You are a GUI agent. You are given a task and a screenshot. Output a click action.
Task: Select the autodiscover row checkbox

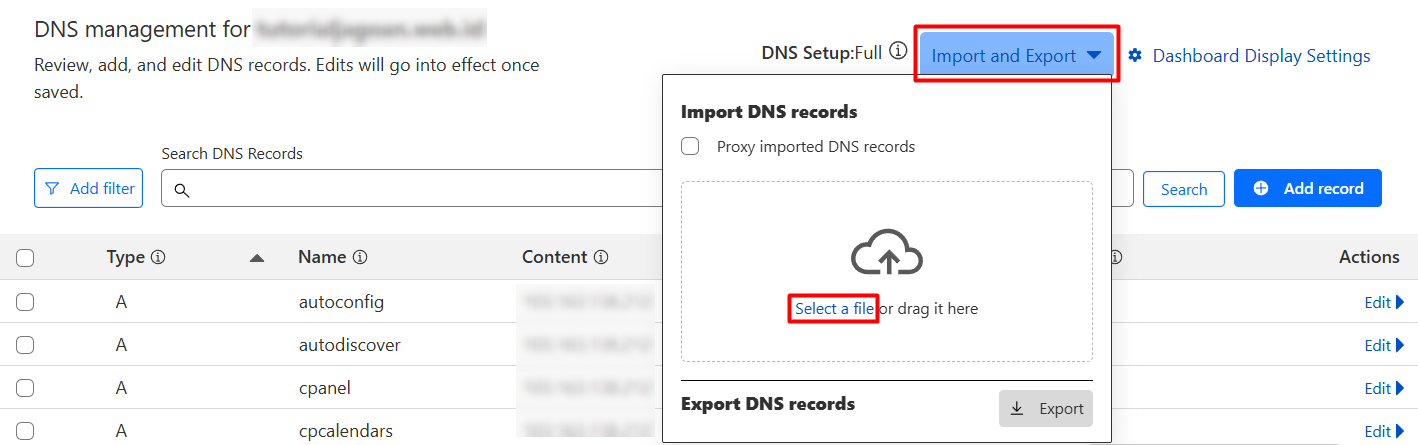coord(25,345)
